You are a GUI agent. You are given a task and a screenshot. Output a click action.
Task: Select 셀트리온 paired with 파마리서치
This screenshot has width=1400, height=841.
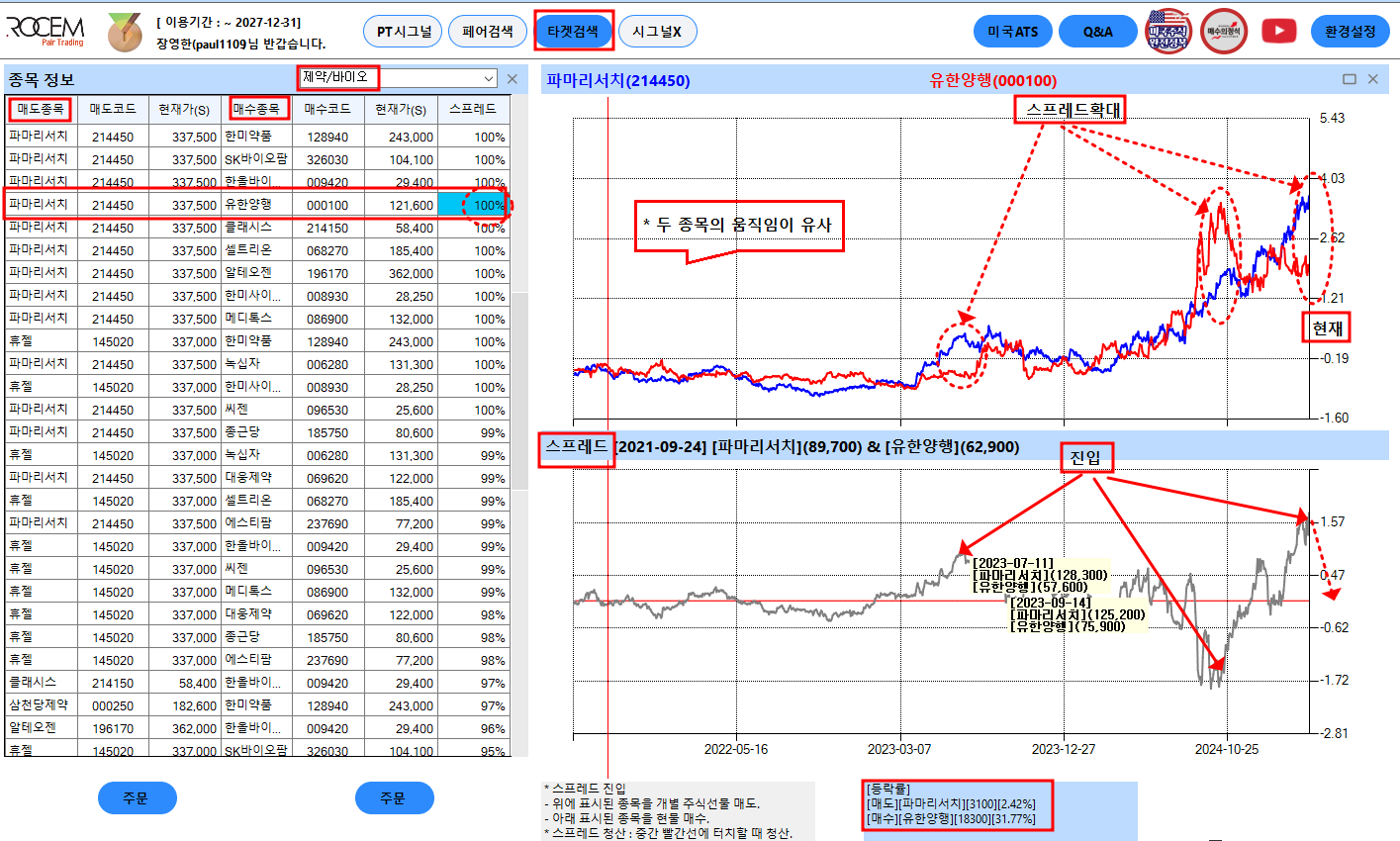(x=256, y=250)
